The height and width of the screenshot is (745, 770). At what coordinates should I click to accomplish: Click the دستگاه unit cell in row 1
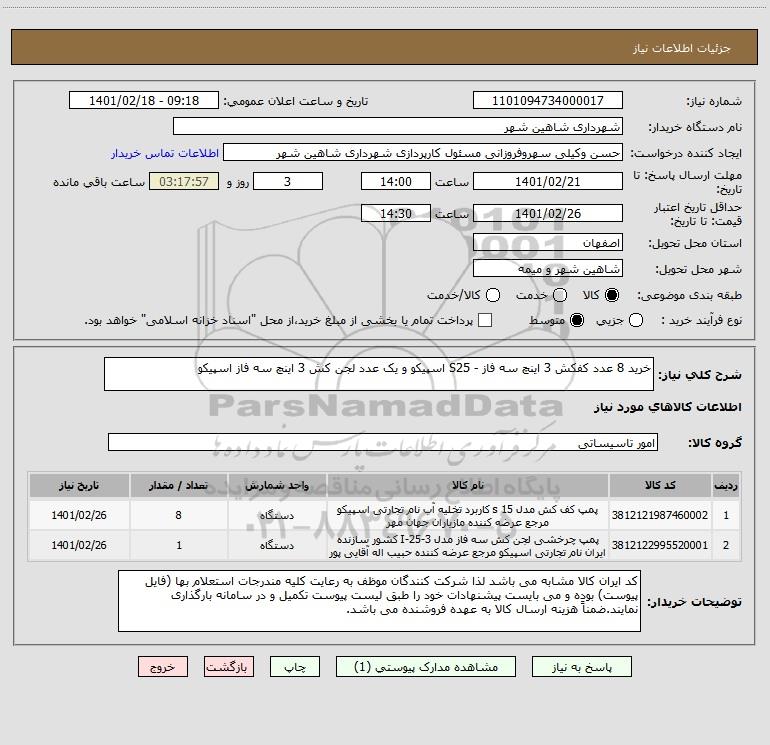pyautogui.click(x=277, y=515)
